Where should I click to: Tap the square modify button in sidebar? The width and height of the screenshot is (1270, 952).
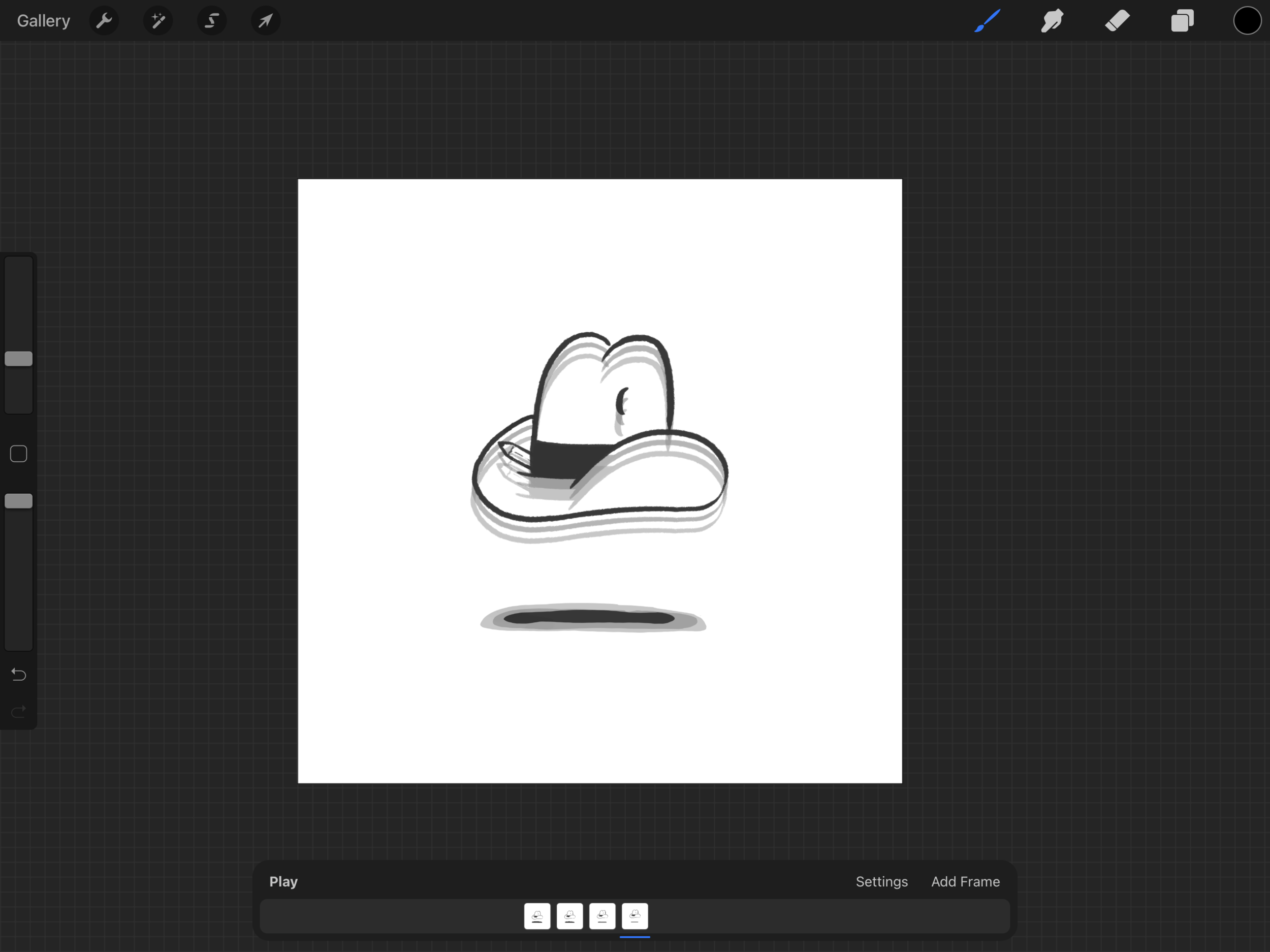[18, 454]
